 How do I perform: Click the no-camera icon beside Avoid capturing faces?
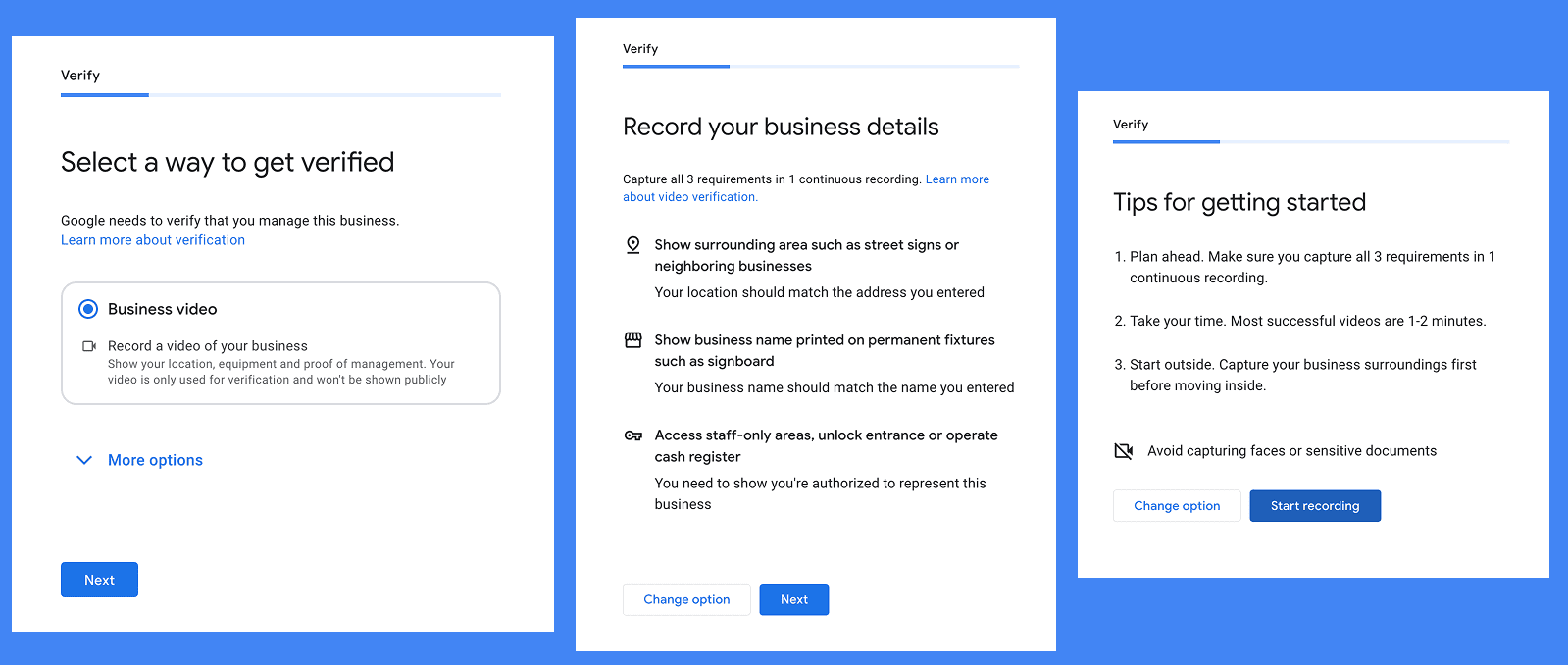tap(1124, 451)
